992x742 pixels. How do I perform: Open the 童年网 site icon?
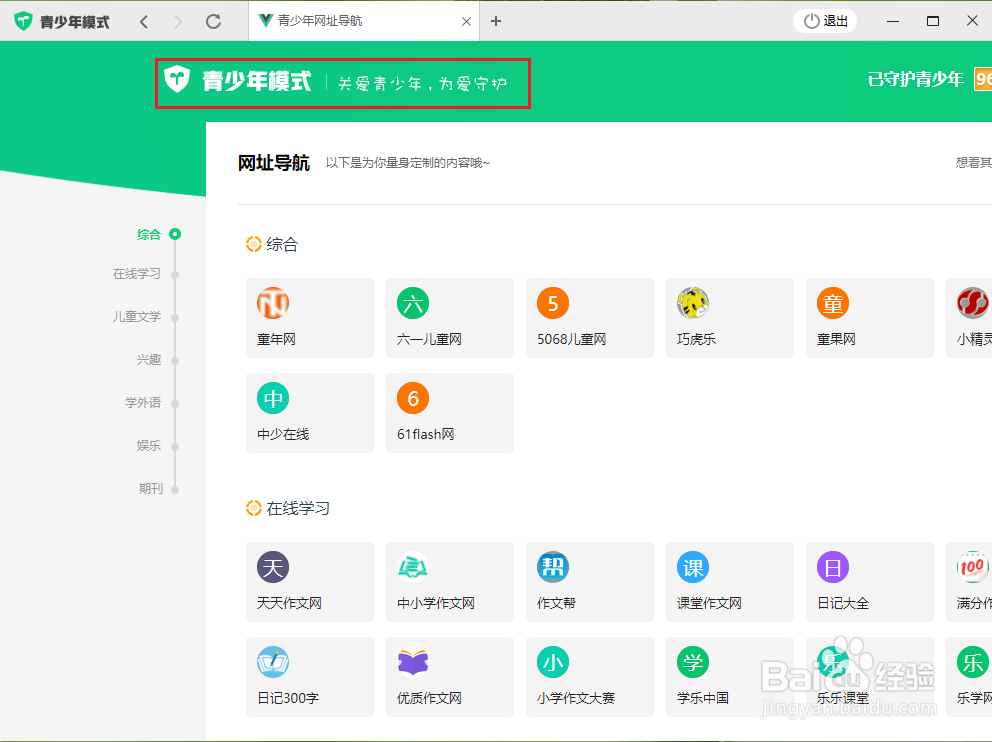[x=309, y=318]
